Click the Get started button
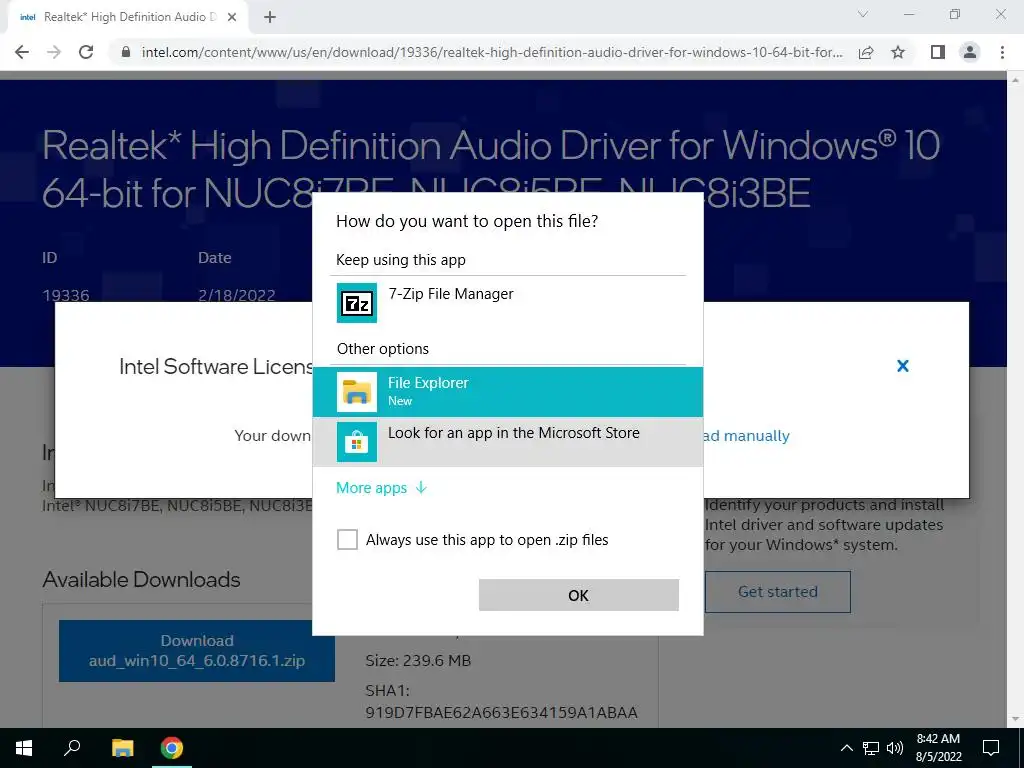Image resolution: width=1024 pixels, height=768 pixels. (777, 592)
